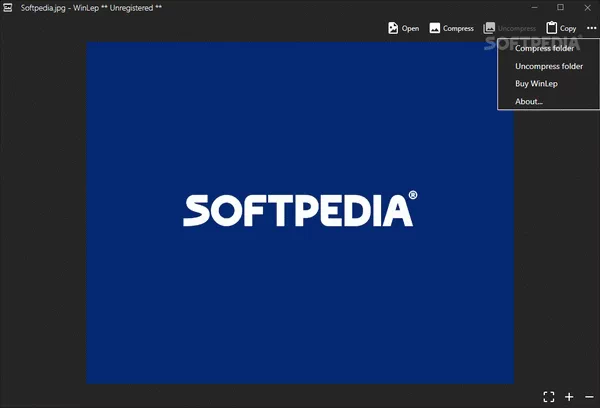Click the Open file icon

393,29
